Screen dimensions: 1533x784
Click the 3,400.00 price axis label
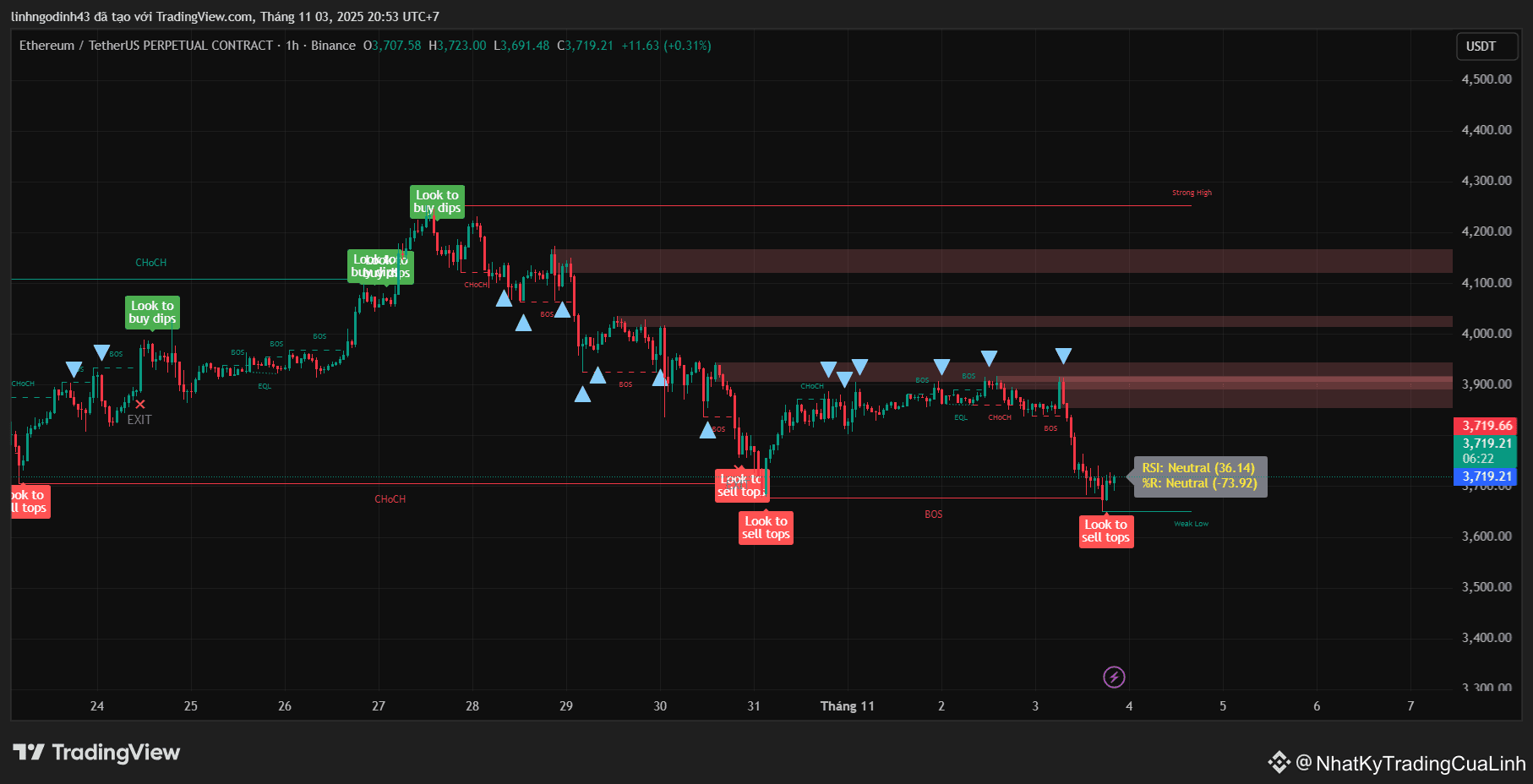[x=1487, y=638]
